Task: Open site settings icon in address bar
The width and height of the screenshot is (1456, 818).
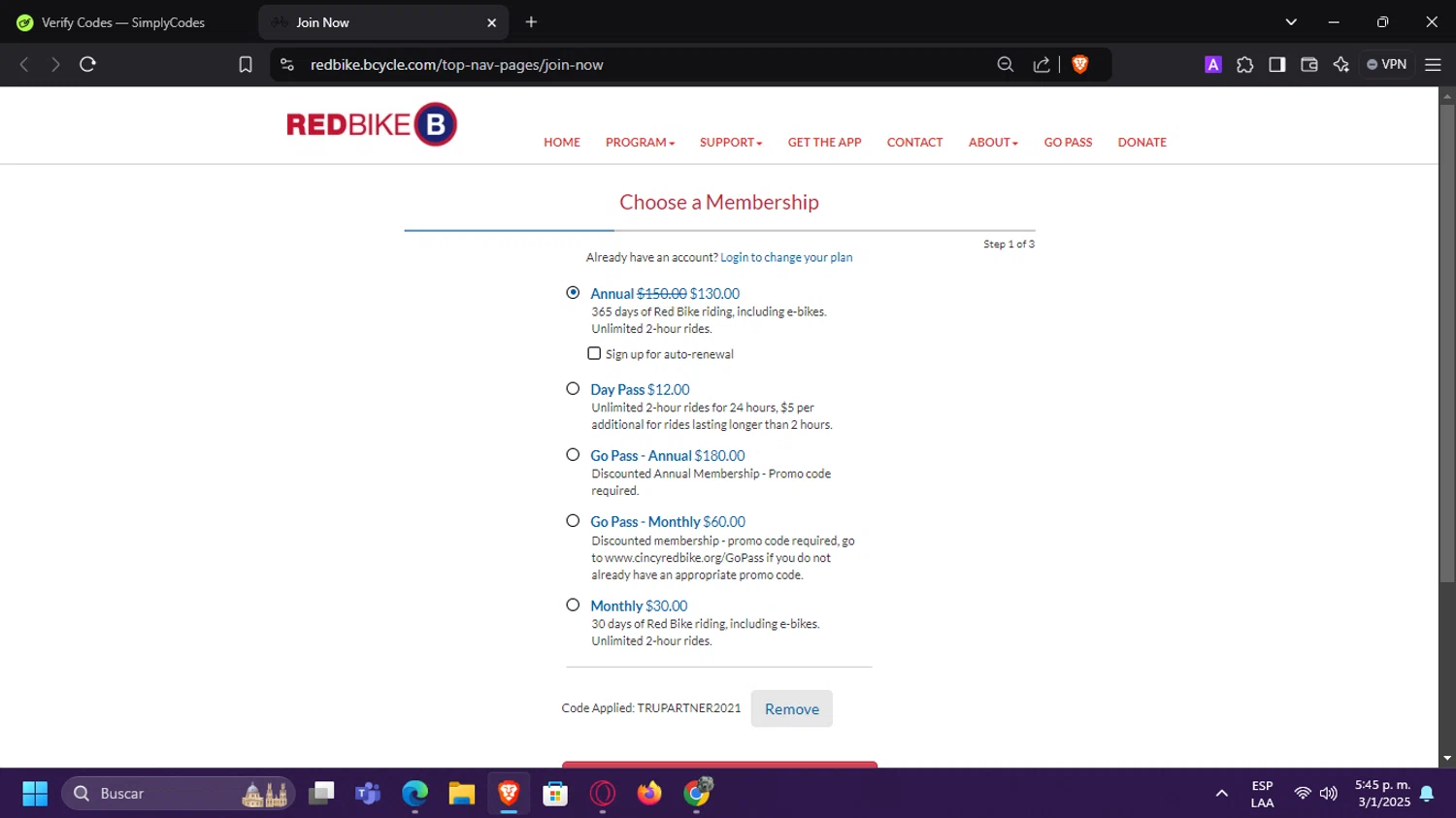Action: (286, 64)
